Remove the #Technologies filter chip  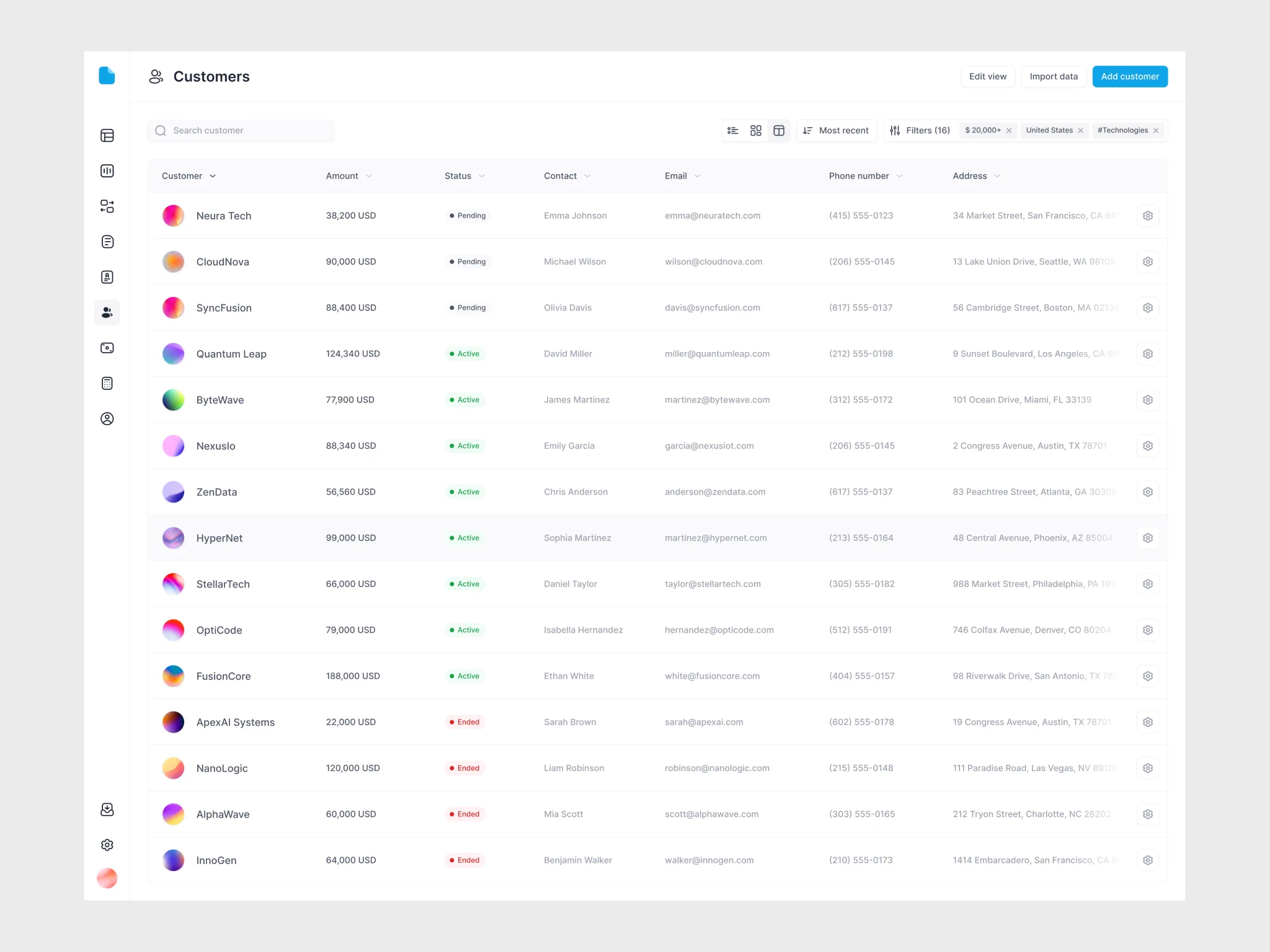pyautogui.click(x=1156, y=131)
